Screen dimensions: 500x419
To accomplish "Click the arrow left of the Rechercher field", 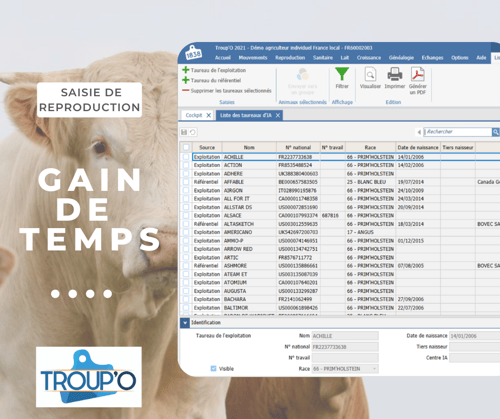I will click(419, 132).
